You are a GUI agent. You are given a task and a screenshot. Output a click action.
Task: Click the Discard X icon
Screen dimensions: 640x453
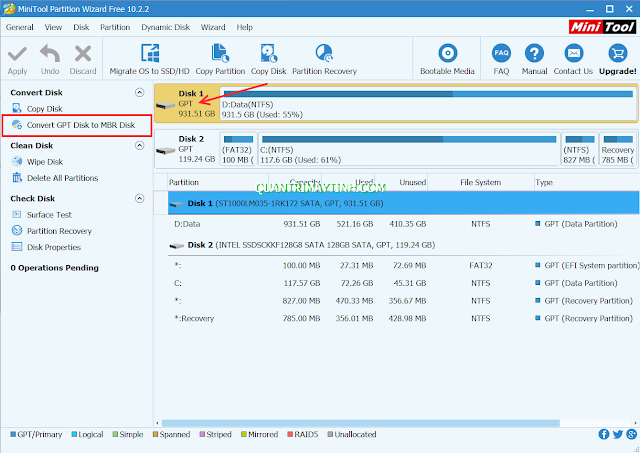click(x=83, y=54)
